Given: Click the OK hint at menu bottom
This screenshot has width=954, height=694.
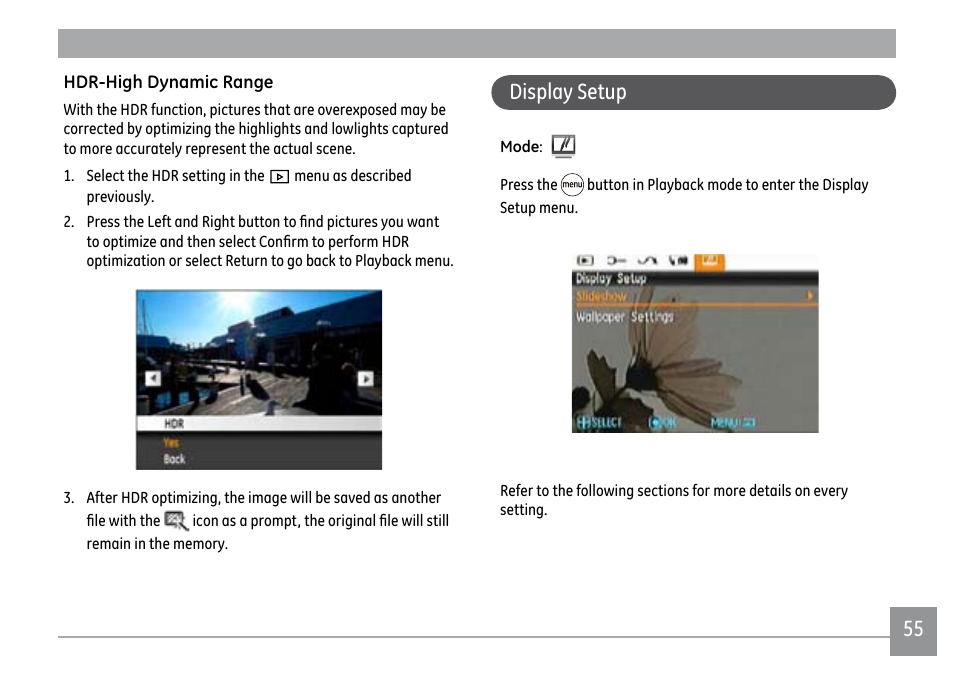Looking at the screenshot, I should (663, 422).
